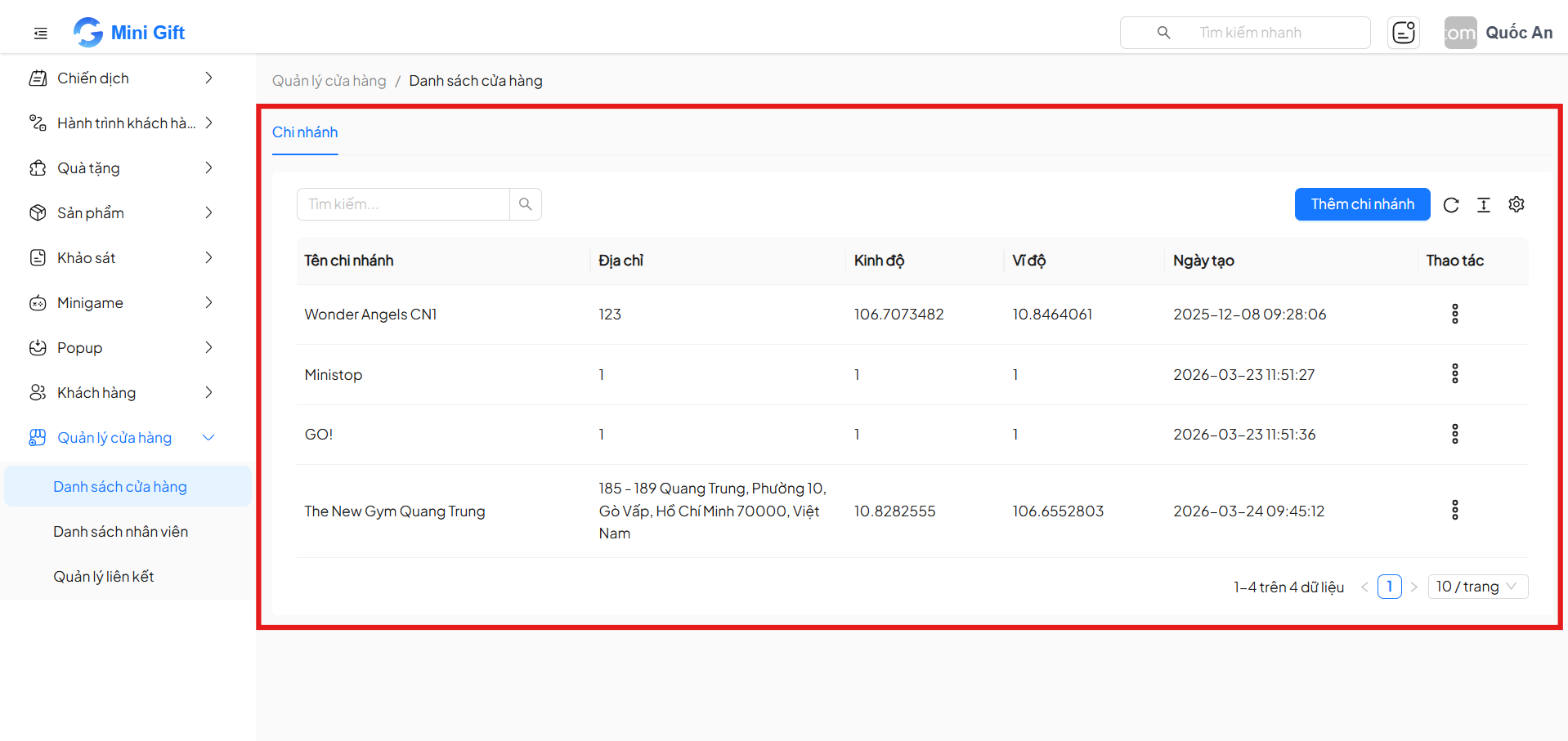Expand the Sản phẩm chevron
Image resolution: width=1568 pixels, height=741 pixels.
(208, 213)
